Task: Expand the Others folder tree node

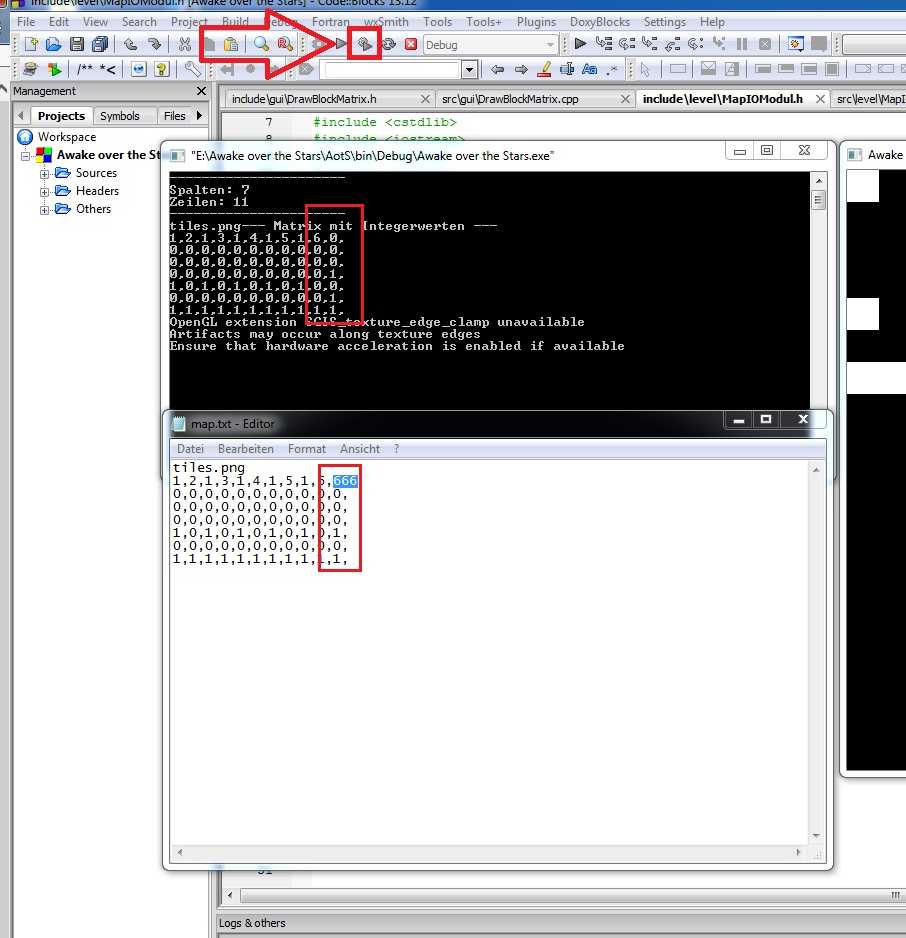Action: click(45, 209)
